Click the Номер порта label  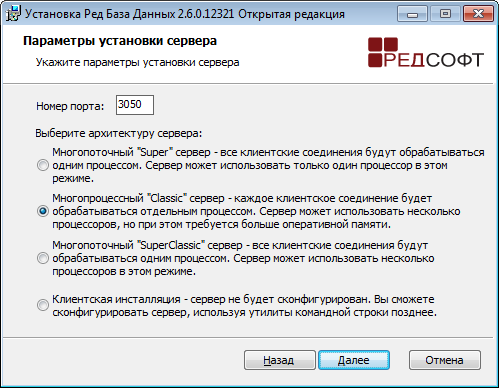coord(70,106)
